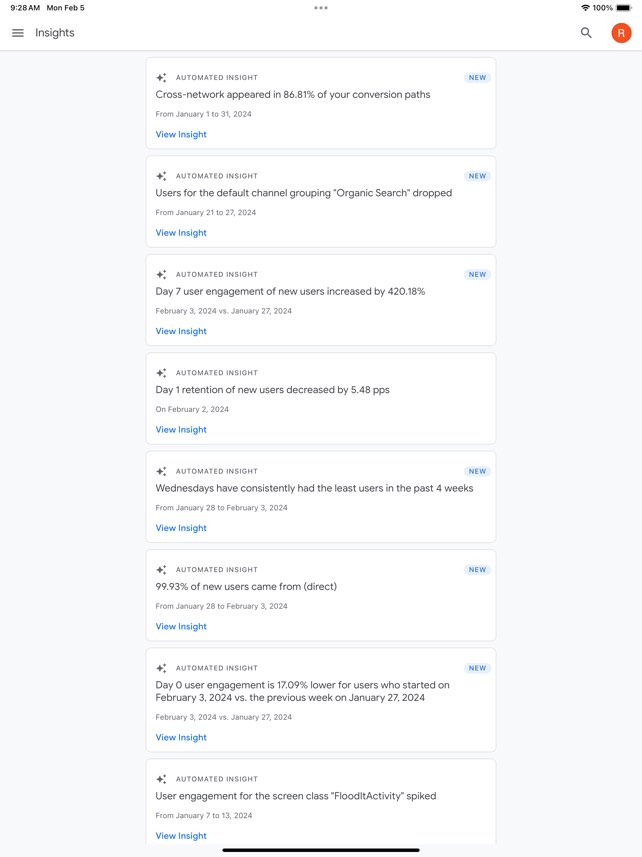View Insight for Organic Search users dropped
The width and height of the screenshot is (642, 857).
click(x=181, y=233)
